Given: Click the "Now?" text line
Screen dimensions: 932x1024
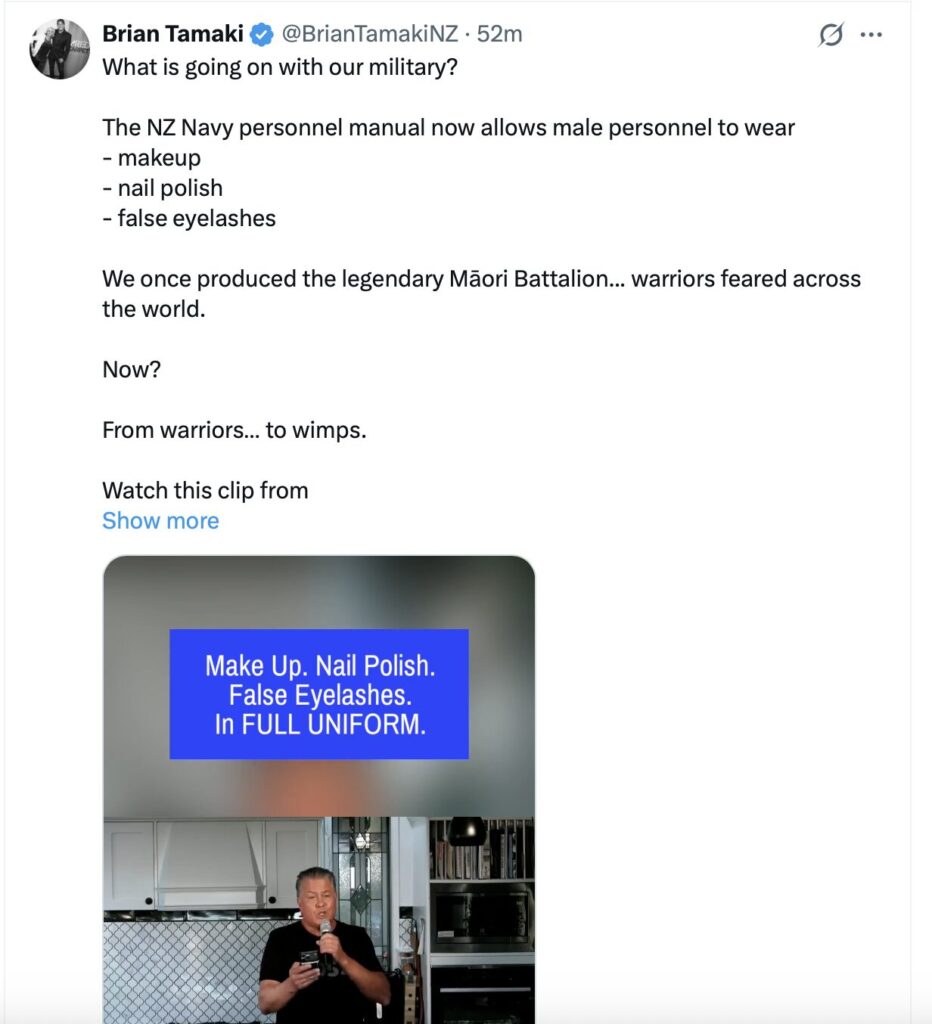Looking at the screenshot, I should tap(131, 370).
